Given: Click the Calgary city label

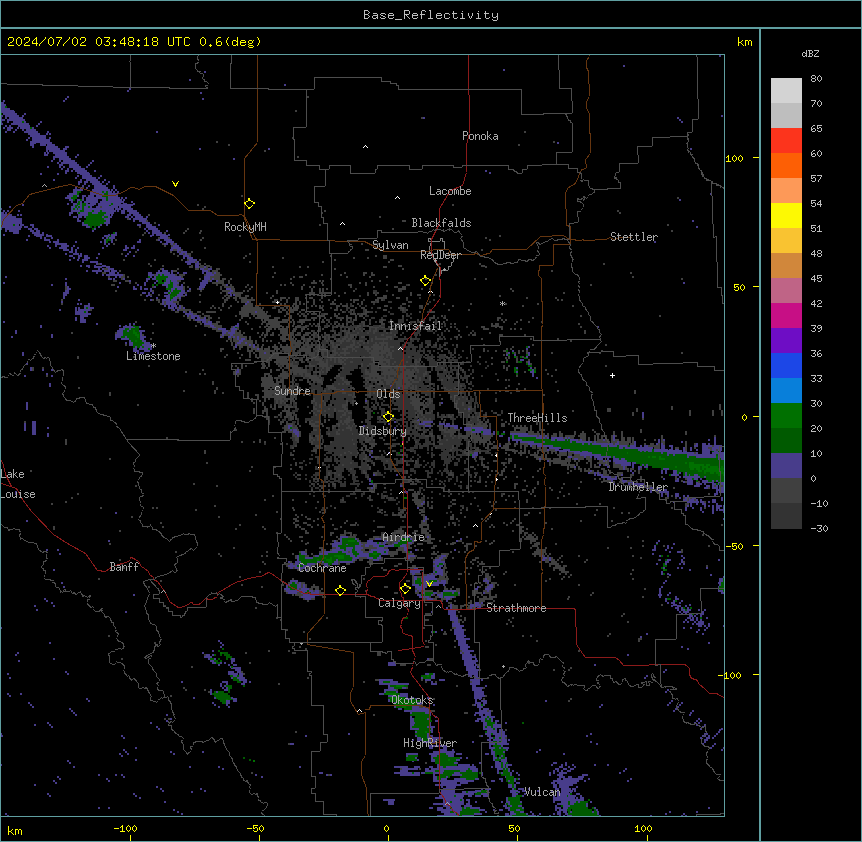Looking at the screenshot, I should click(x=399, y=603).
